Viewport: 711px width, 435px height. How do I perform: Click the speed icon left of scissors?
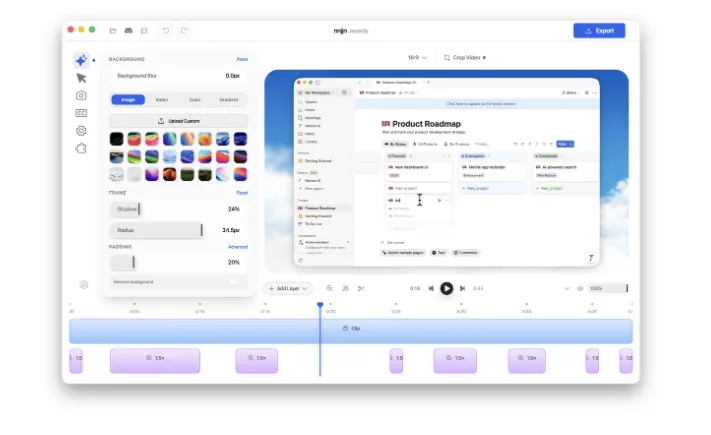pyautogui.click(x=346, y=288)
